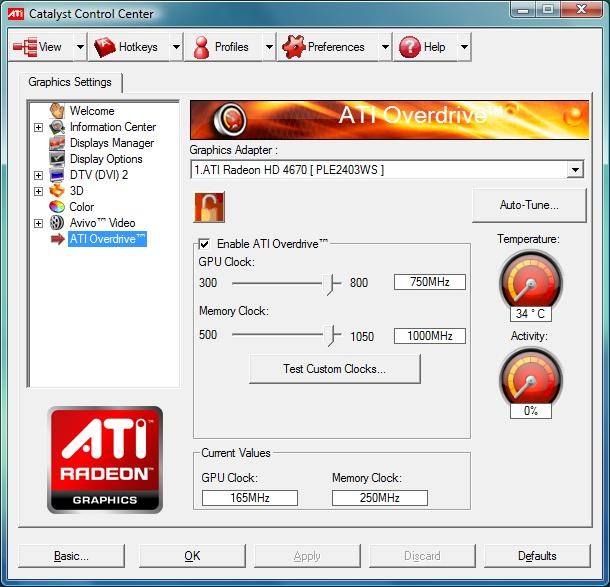Click the current GPU Clock 165MHz field
Viewport: 610px width, 587px height.
[250, 498]
